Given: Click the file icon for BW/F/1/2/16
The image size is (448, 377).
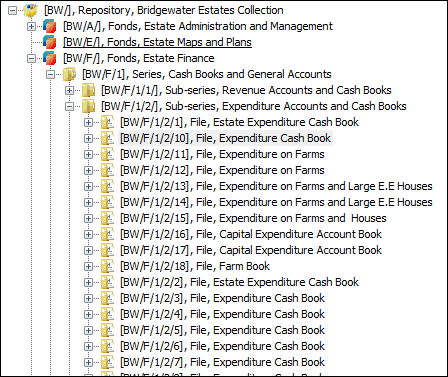Looking at the screenshot, I should pyautogui.click(x=107, y=234).
